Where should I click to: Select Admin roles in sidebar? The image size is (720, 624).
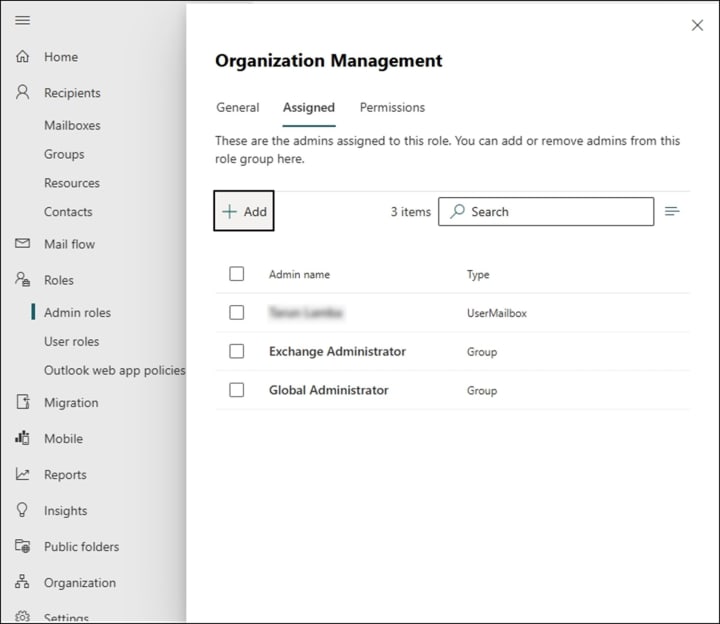pyautogui.click(x=77, y=313)
